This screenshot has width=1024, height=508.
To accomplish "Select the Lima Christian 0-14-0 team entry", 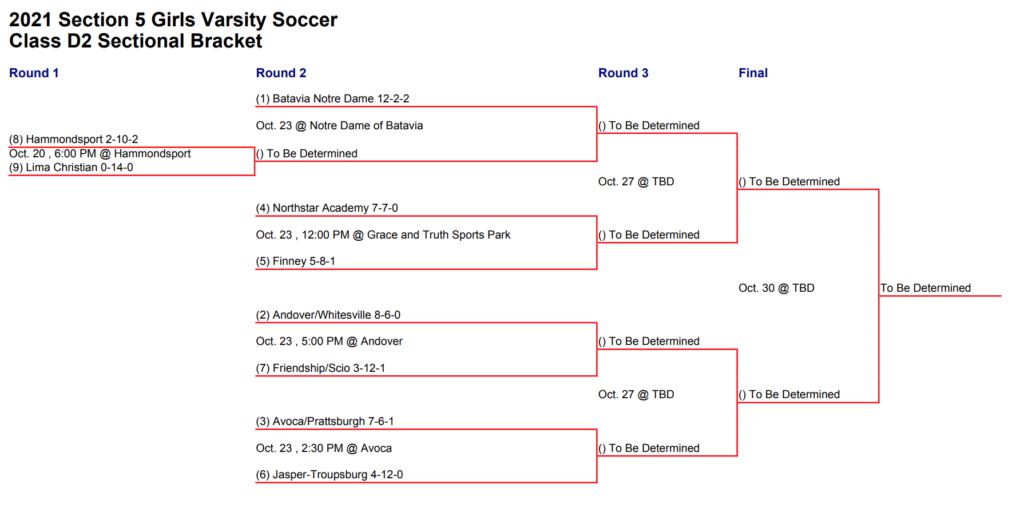I will point(76,167).
